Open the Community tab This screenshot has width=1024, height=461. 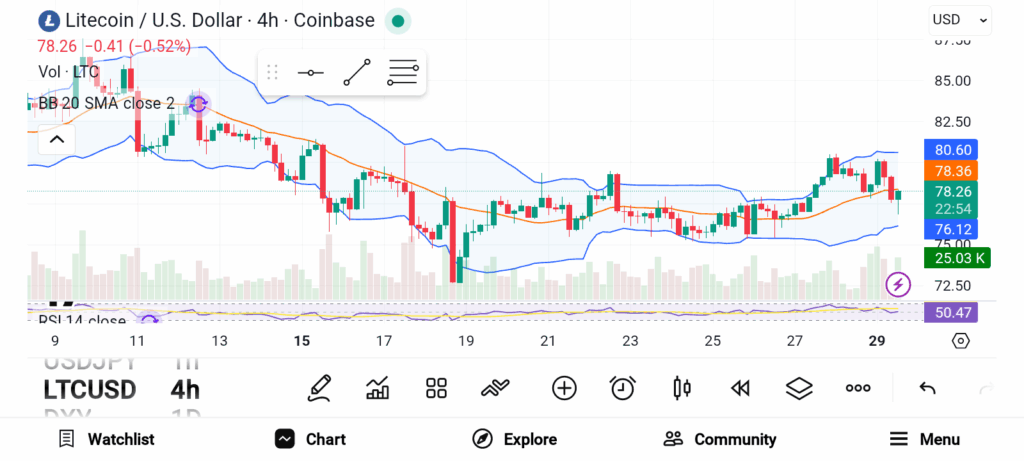click(720, 439)
